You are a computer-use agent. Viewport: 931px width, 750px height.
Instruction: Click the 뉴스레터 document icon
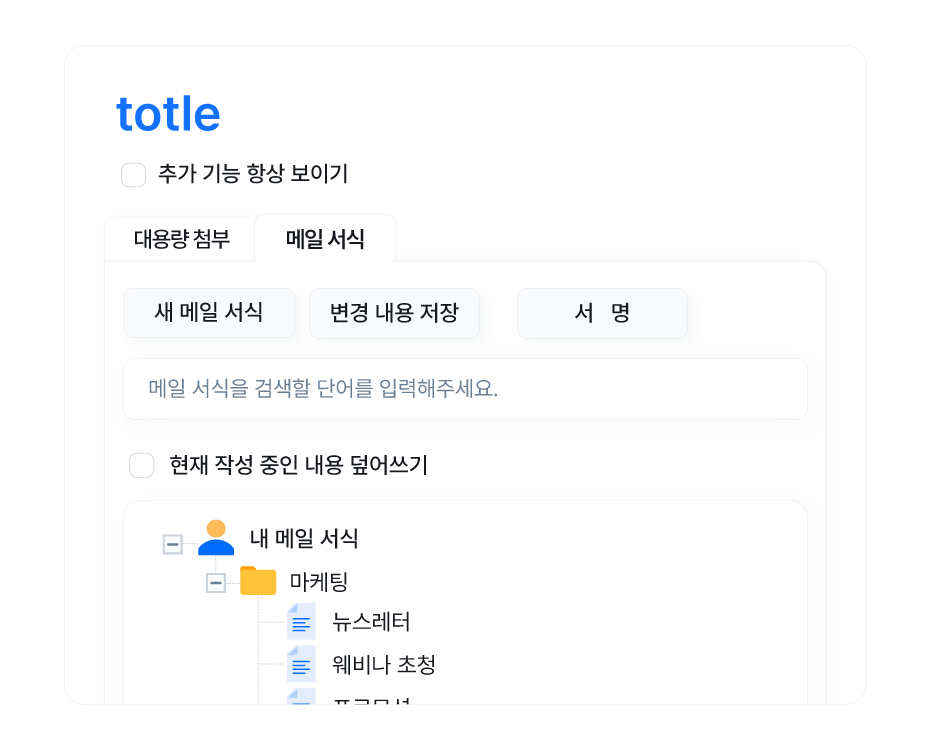(x=301, y=622)
